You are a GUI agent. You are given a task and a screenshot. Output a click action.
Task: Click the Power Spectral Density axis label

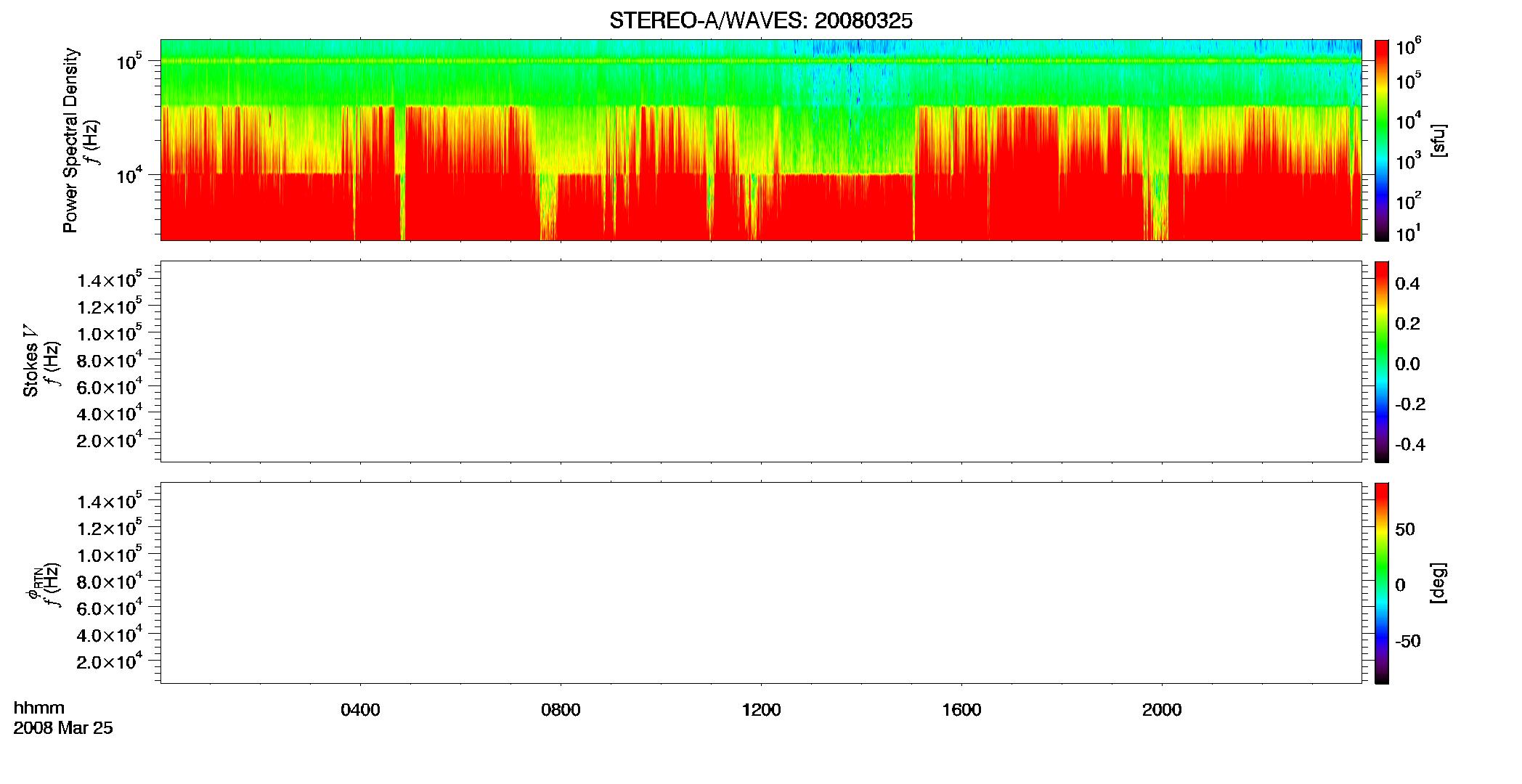point(70,140)
